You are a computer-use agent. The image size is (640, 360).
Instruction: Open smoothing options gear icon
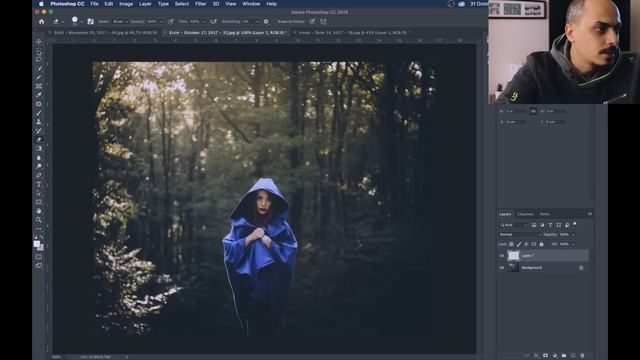point(266,22)
